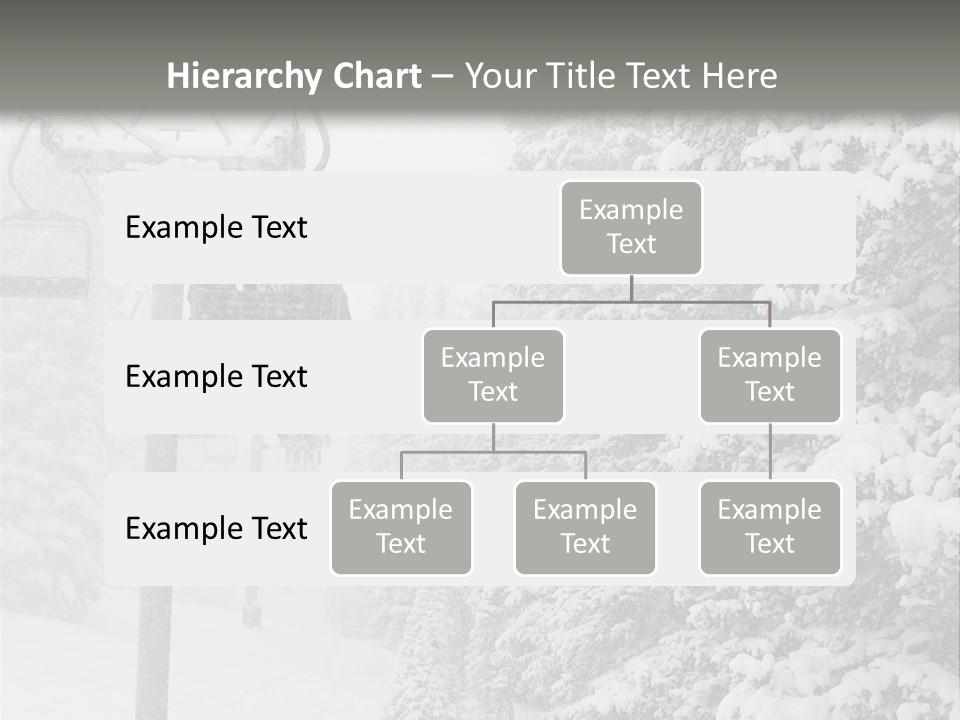Select the middle box in the bottom row
The width and height of the screenshot is (960, 720).
[585, 527]
